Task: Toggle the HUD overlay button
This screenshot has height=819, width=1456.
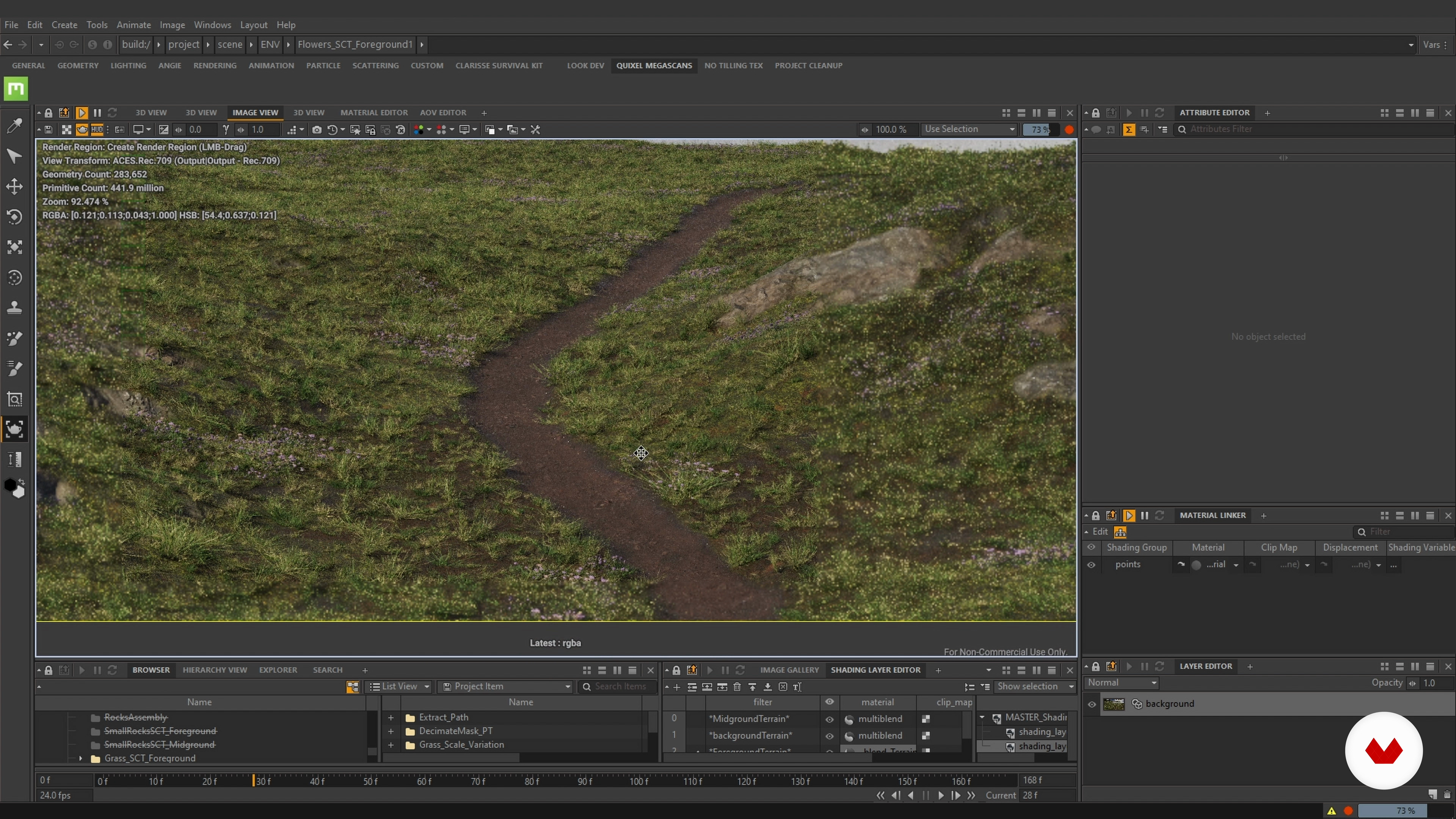Action: pos(97,130)
